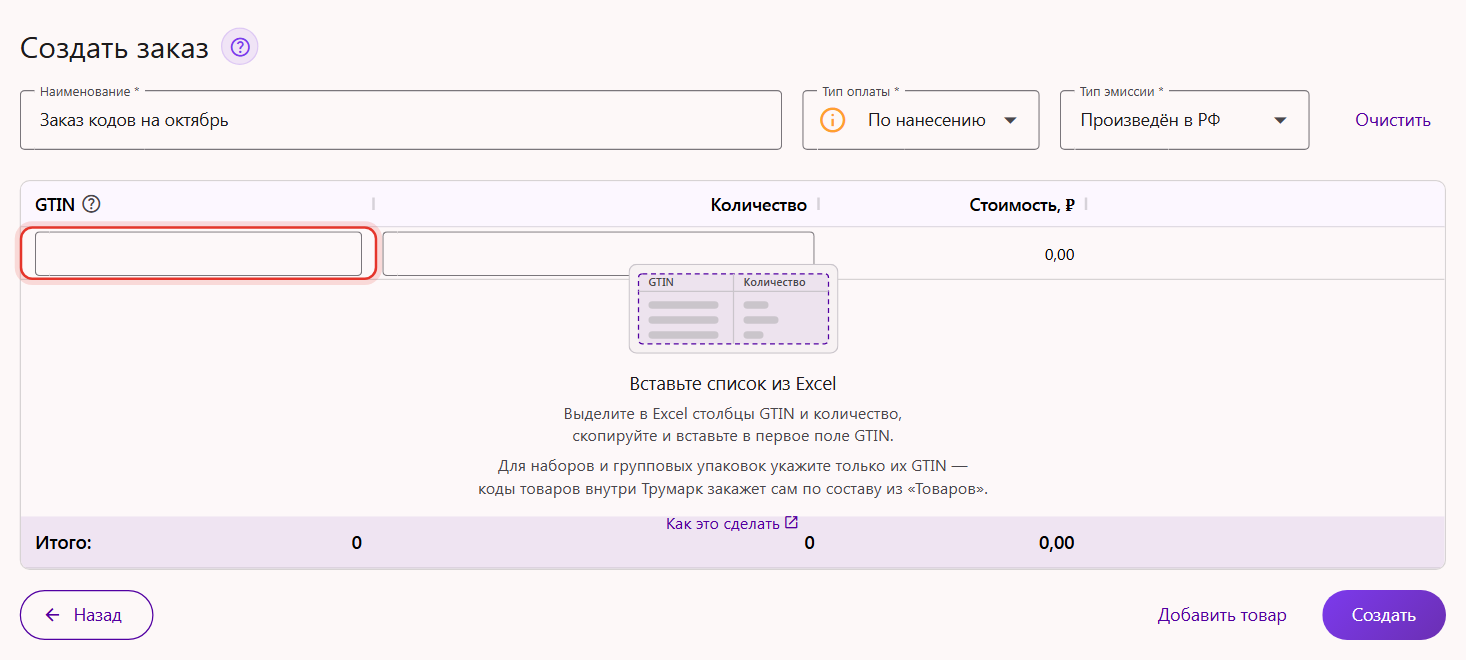Click the Очистить link
Image resolution: width=1466 pixels, height=660 pixels.
point(1393,120)
